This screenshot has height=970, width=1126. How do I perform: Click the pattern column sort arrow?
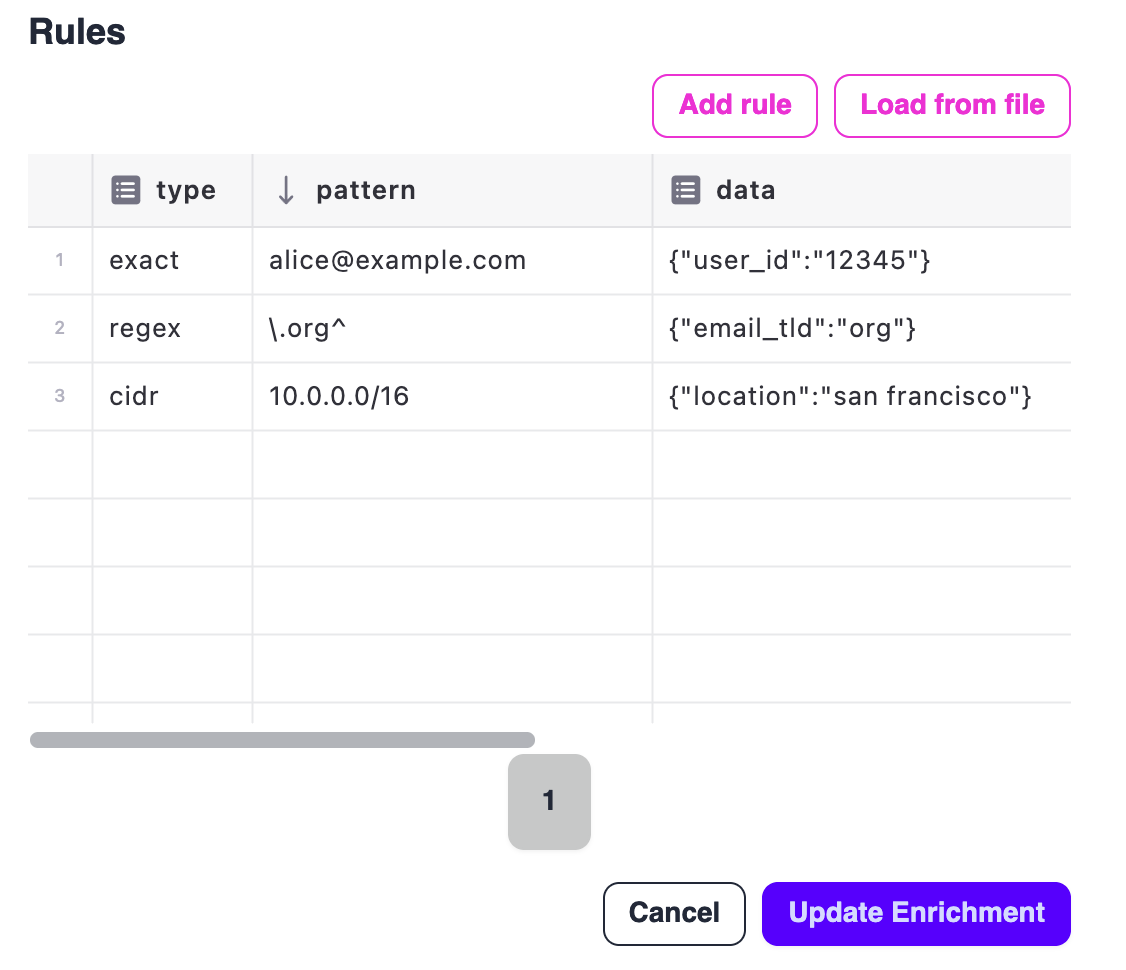[286, 190]
